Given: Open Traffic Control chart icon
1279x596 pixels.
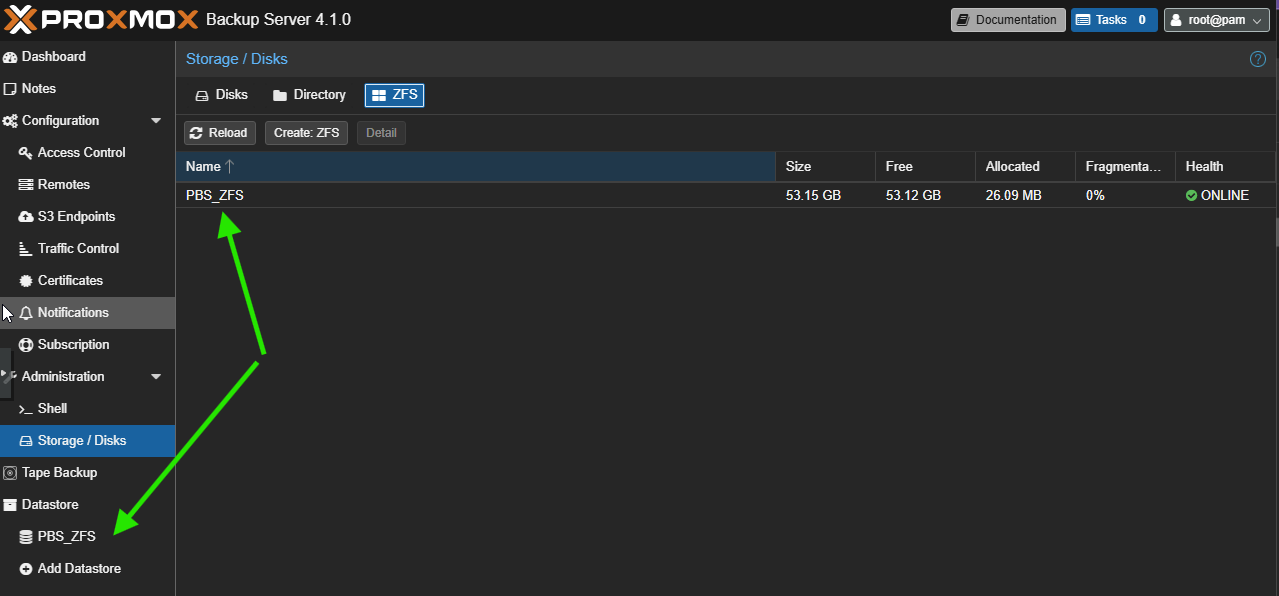Looking at the screenshot, I should 26,249.
